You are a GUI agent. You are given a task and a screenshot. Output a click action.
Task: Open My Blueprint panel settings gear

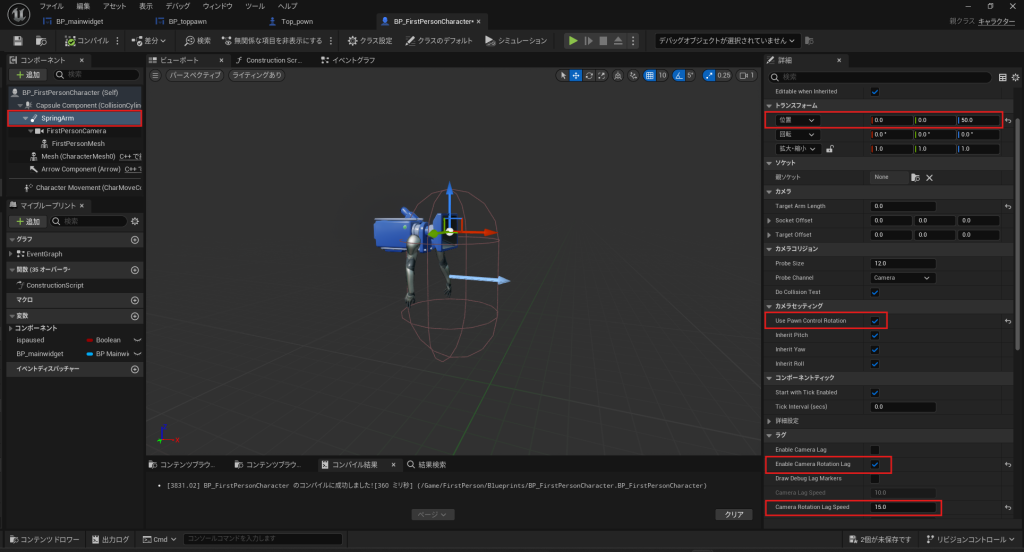coord(136,221)
